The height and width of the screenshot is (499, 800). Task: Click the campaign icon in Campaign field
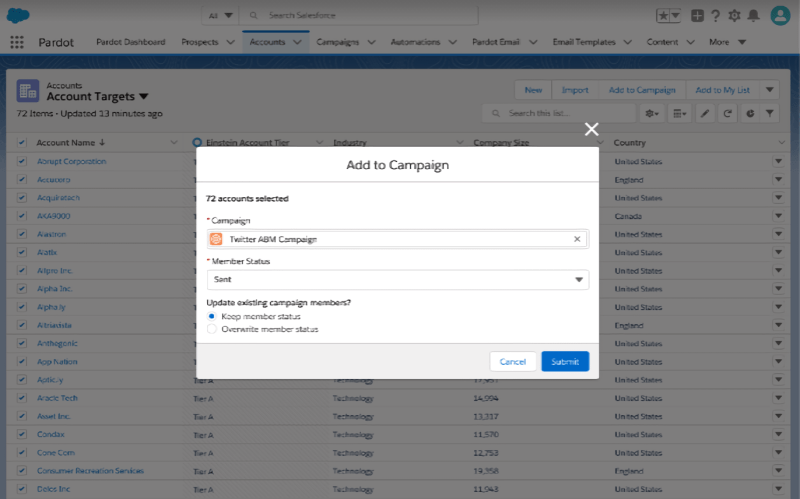216,239
